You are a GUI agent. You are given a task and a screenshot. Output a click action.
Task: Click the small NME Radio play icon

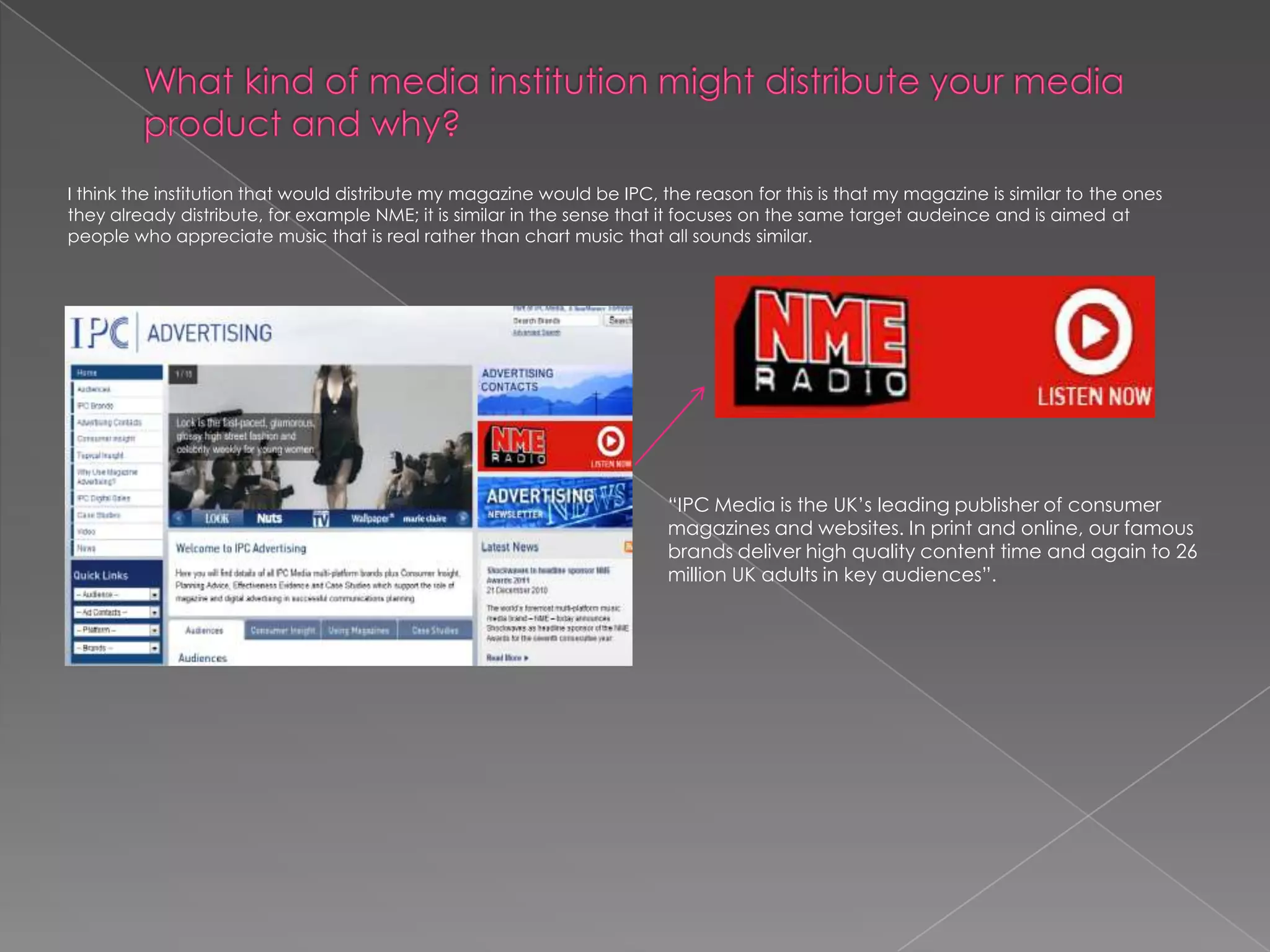pyautogui.click(x=610, y=442)
